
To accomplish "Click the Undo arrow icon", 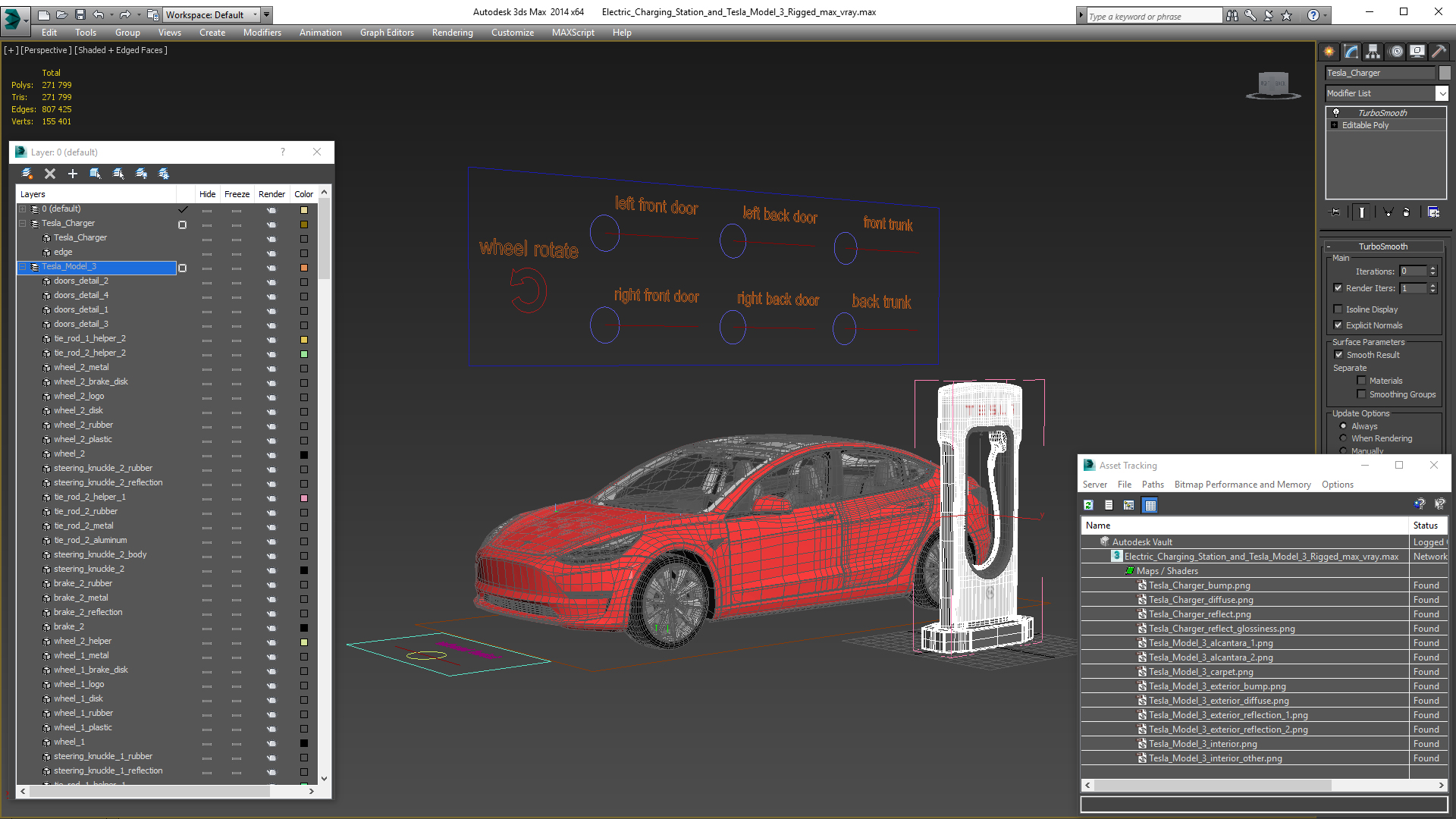I will [99, 14].
